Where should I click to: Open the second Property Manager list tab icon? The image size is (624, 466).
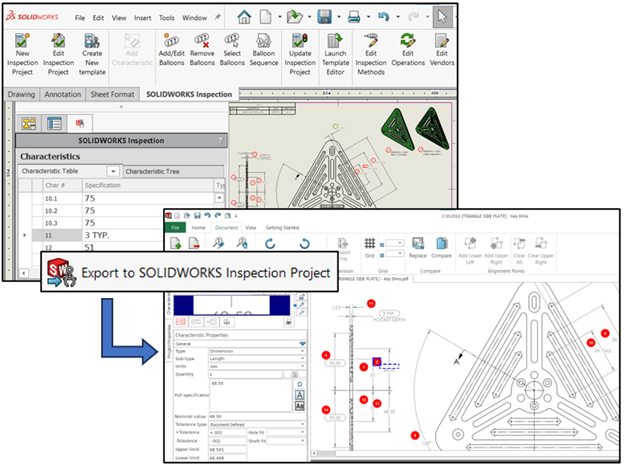[x=54, y=124]
